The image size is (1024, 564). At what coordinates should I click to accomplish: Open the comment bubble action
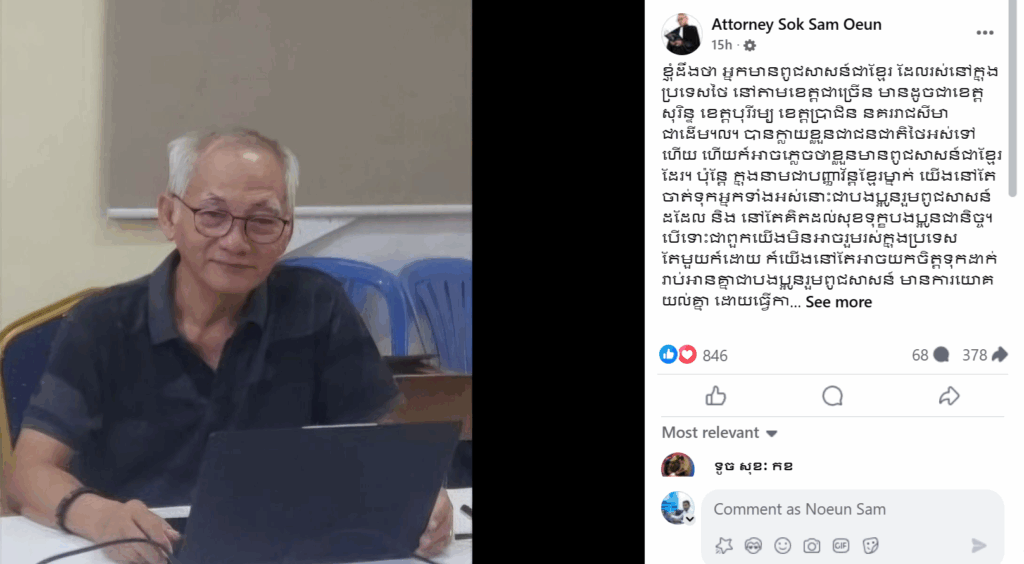[x=832, y=396]
